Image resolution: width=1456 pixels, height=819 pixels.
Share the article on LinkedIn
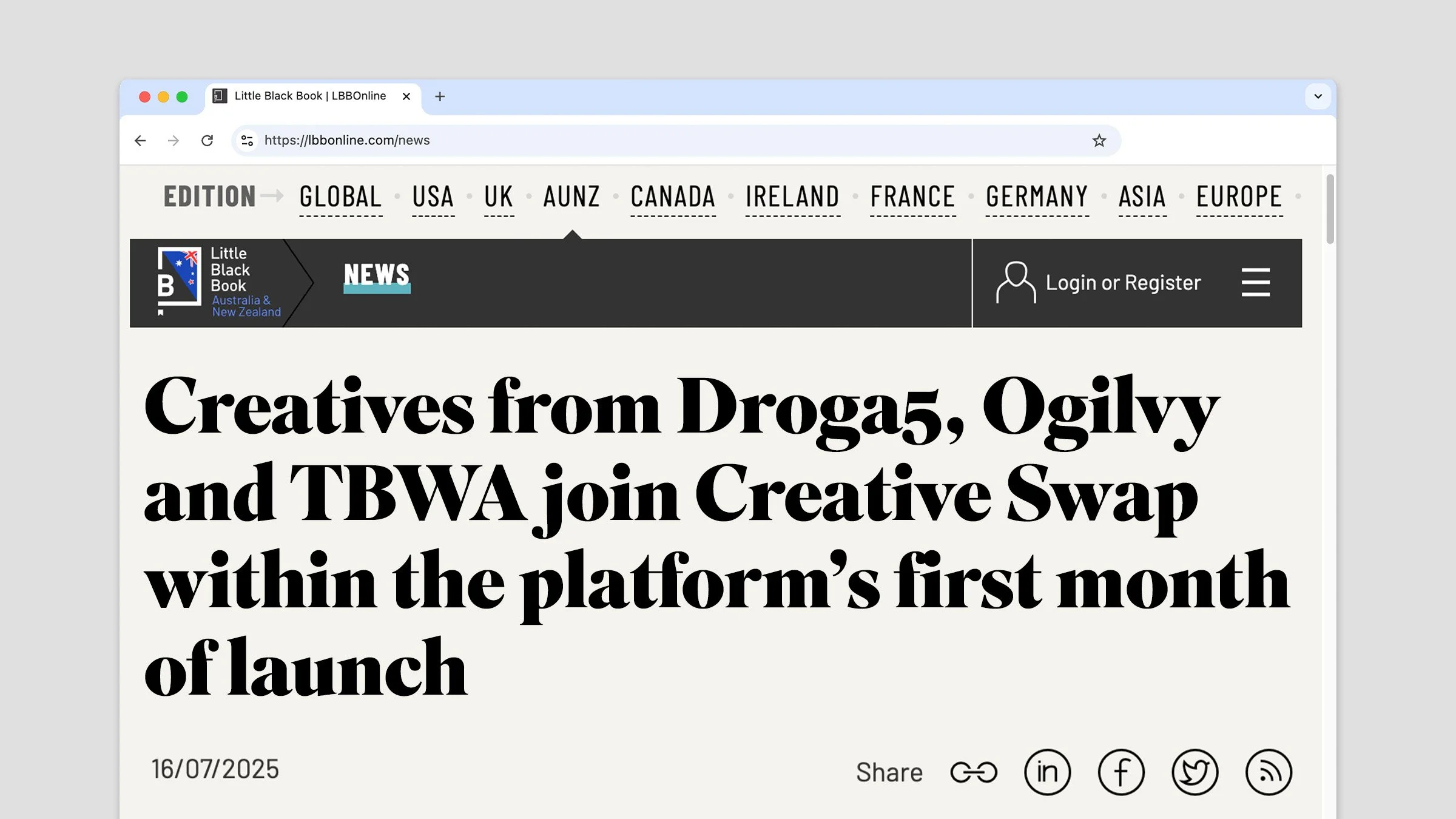click(1047, 772)
